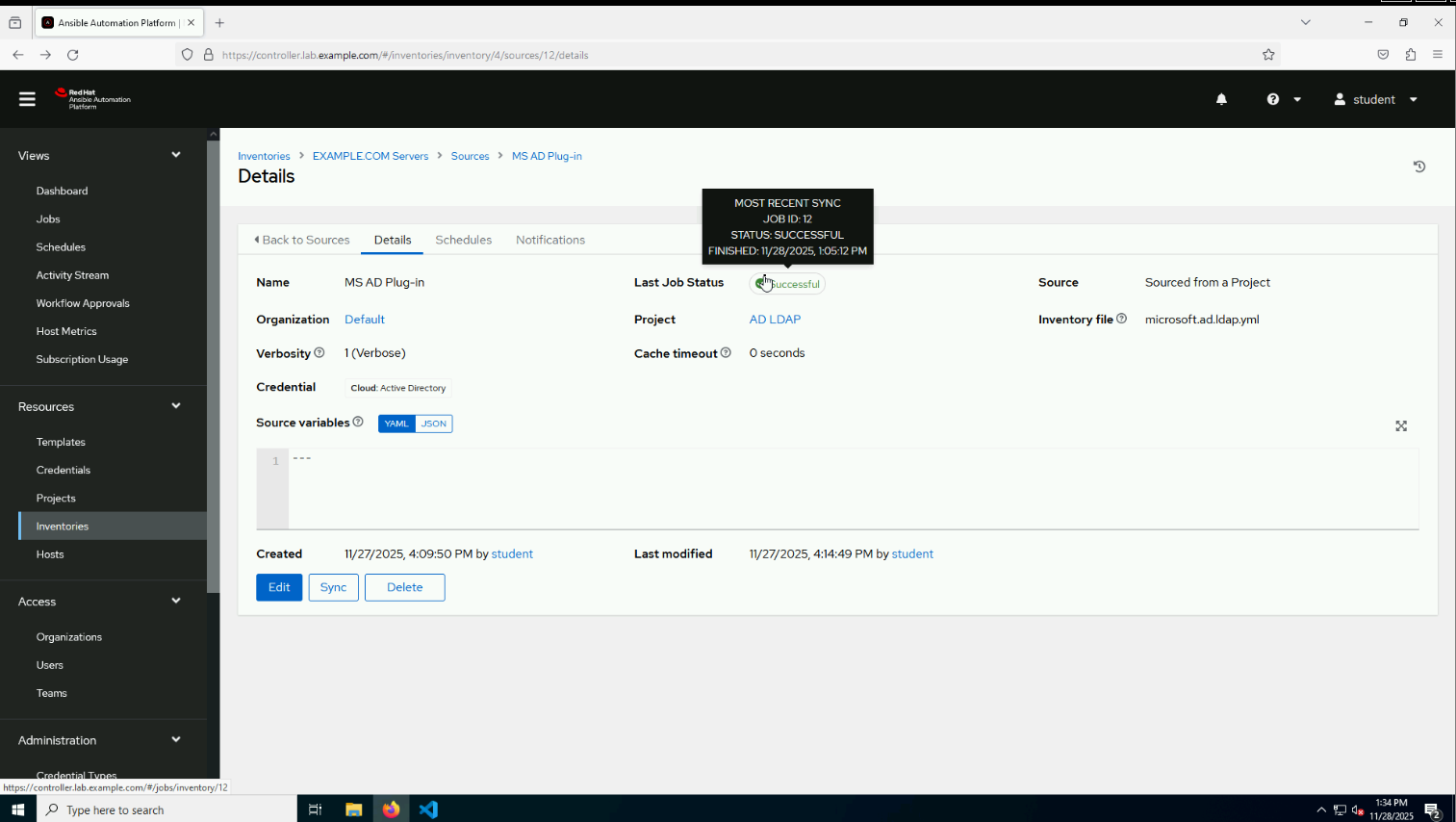The width and height of the screenshot is (1456, 822).
Task: Click the Cloud: Active Directory credential chip
Action: pos(398,388)
